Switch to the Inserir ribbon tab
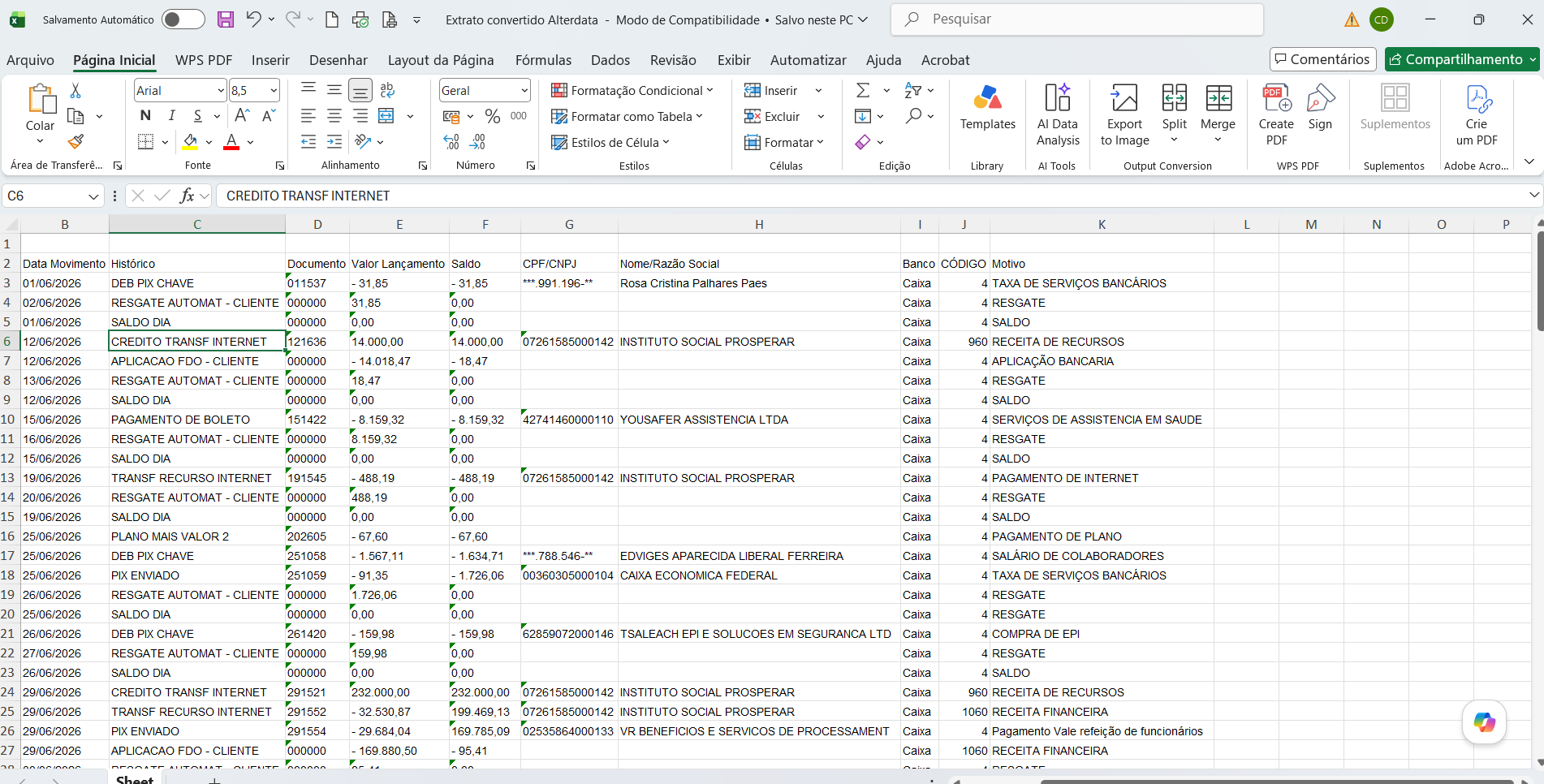This screenshot has width=1544, height=784. coord(270,59)
